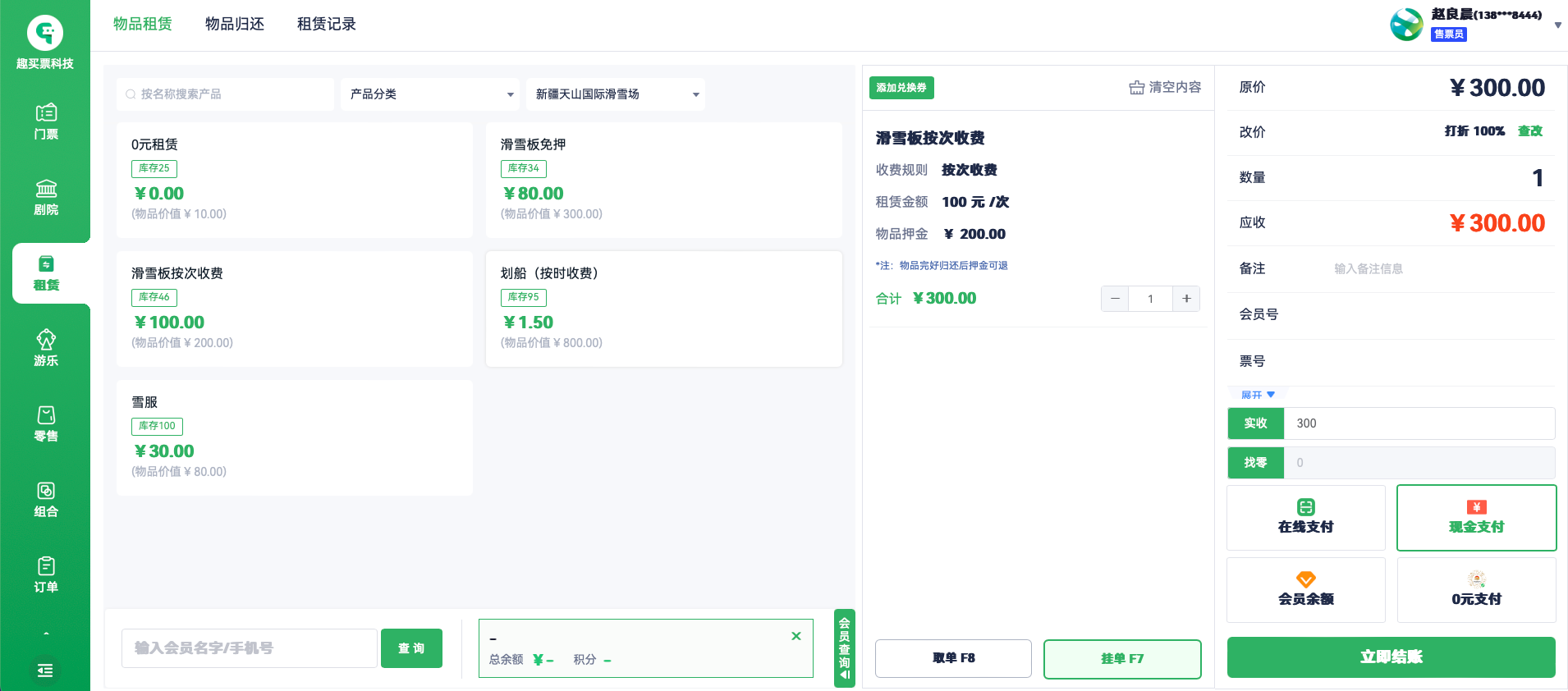Increase quantity with the plus stepper

[x=1186, y=299]
